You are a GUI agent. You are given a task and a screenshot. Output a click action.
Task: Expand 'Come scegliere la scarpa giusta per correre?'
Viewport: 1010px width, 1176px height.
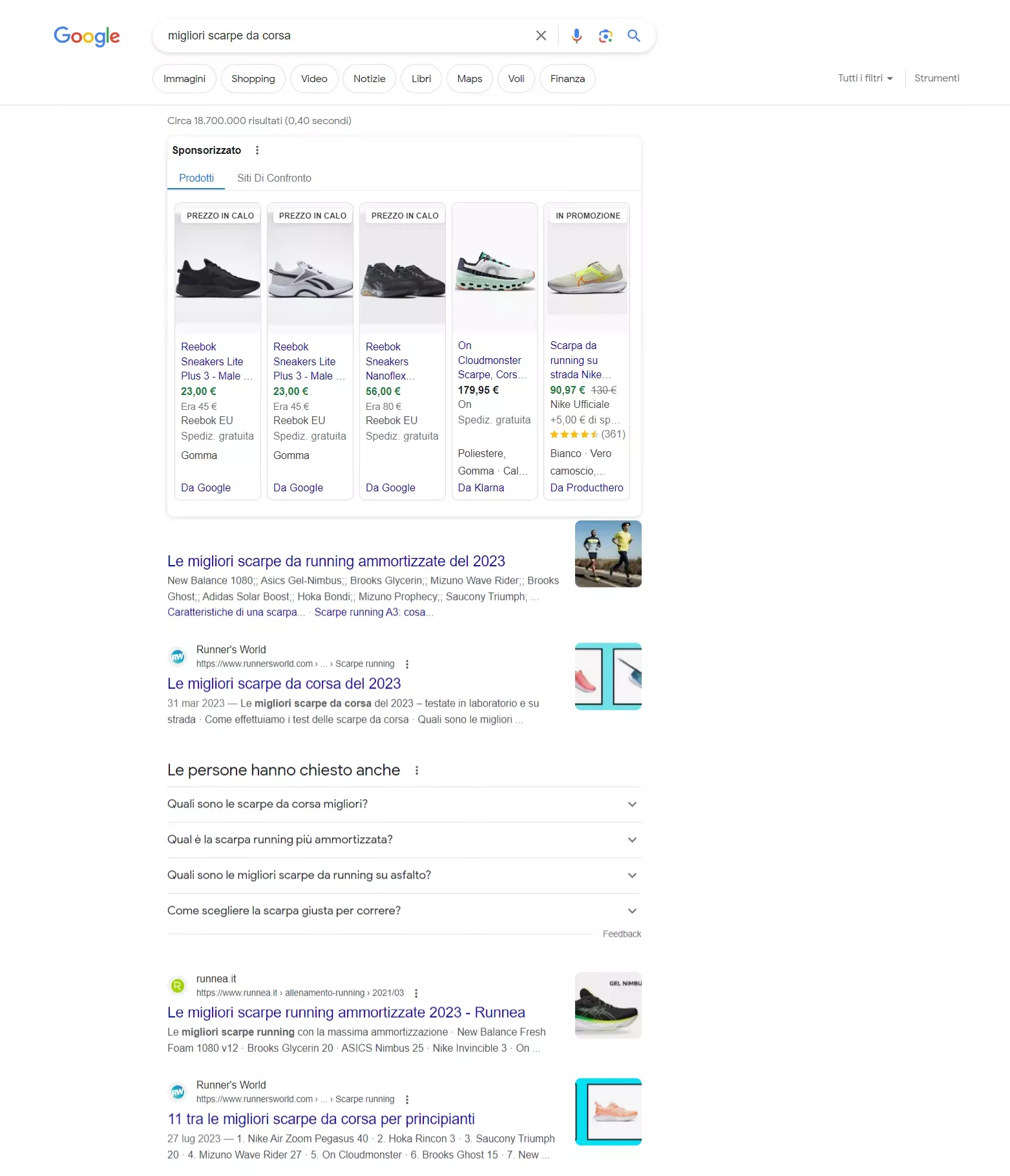pyautogui.click(x=404, y=911)
